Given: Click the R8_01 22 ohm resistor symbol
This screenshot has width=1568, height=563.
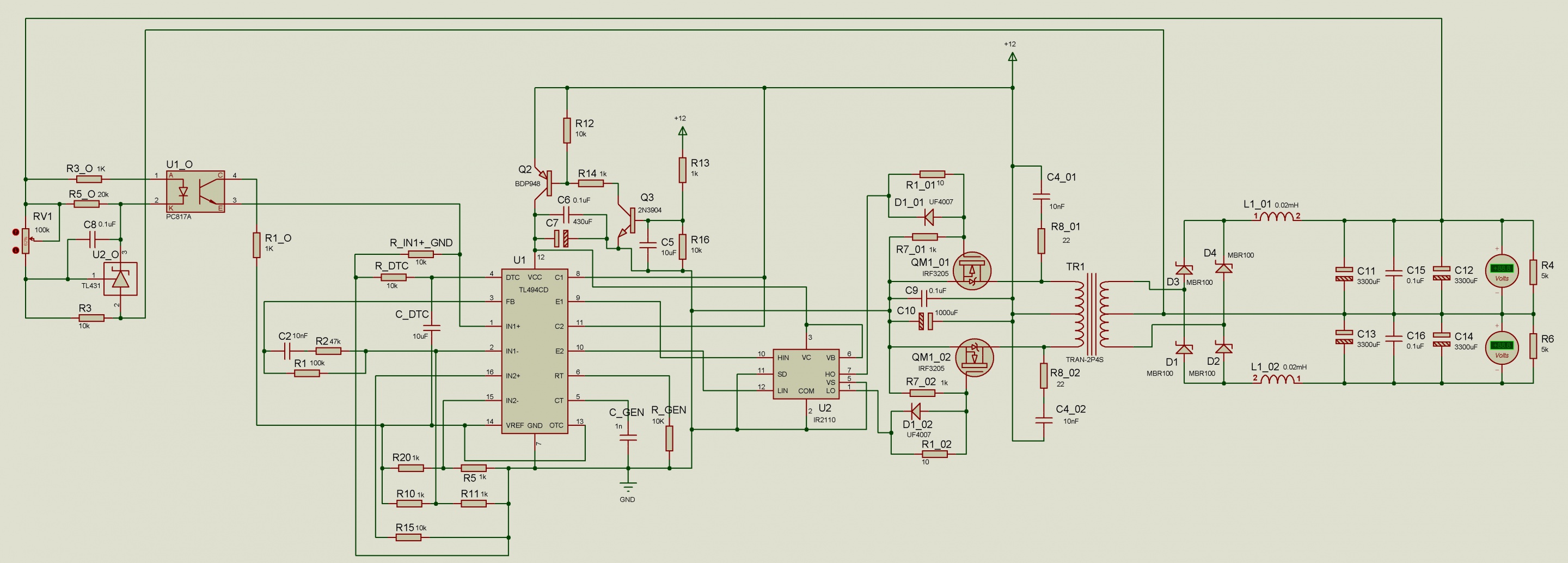Looking at the screenshot, I should [1042, 241].
